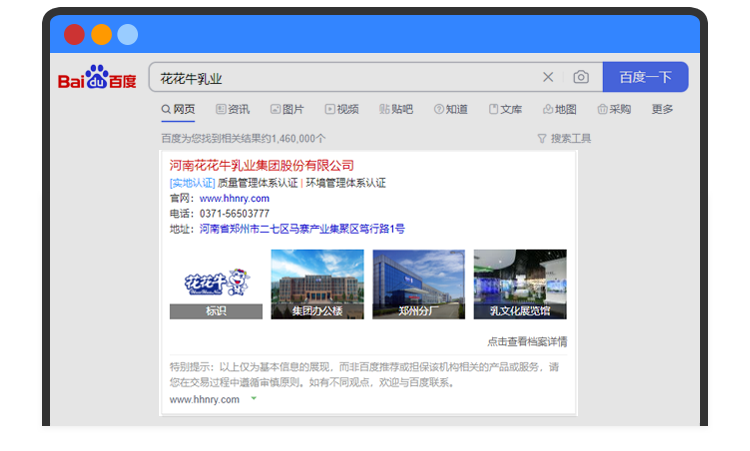Switch to the 地图 tab

click(x=560, y=110)
